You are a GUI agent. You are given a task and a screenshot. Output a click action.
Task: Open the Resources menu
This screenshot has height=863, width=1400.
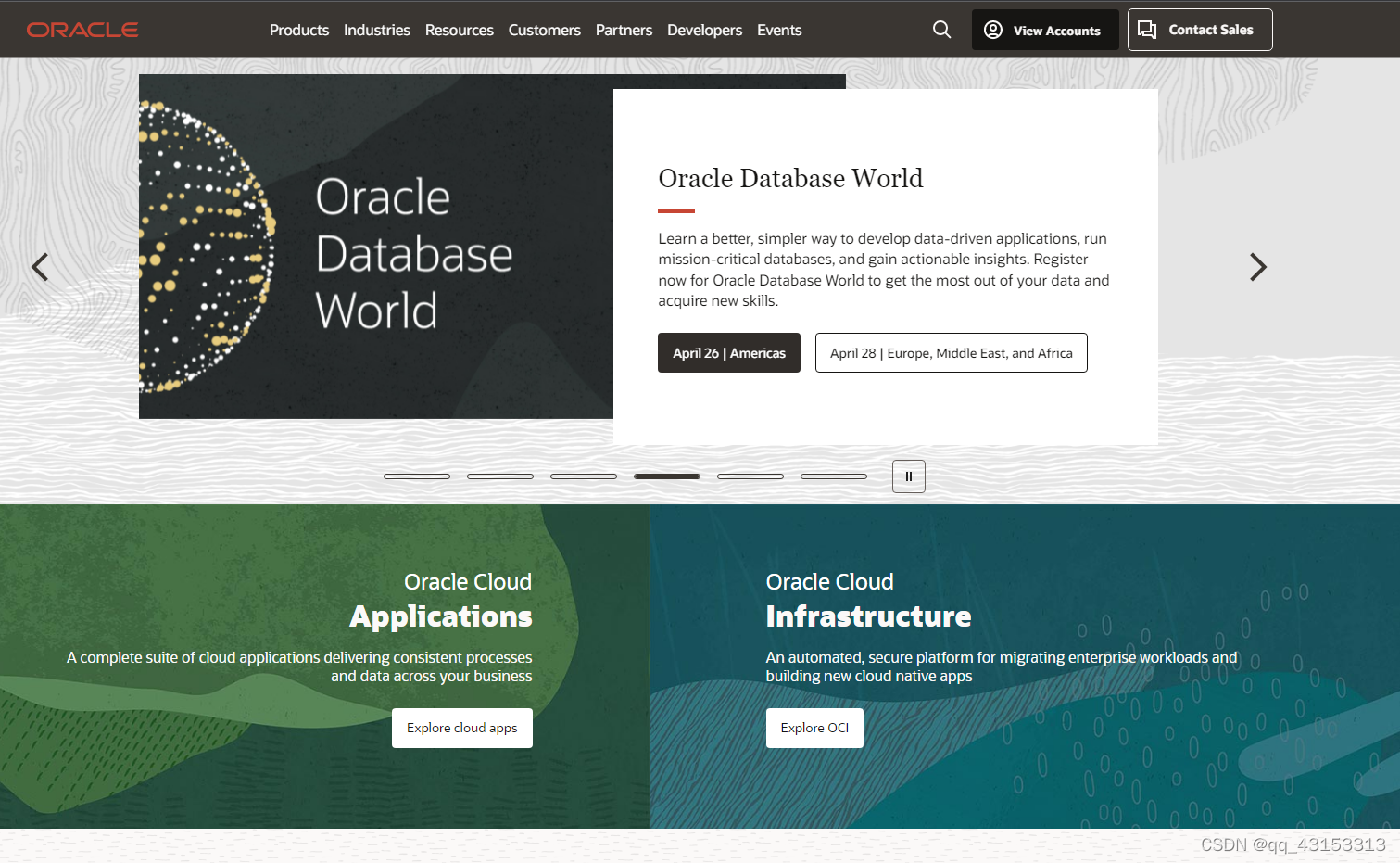pyautogui.click(x=460, y=30)
